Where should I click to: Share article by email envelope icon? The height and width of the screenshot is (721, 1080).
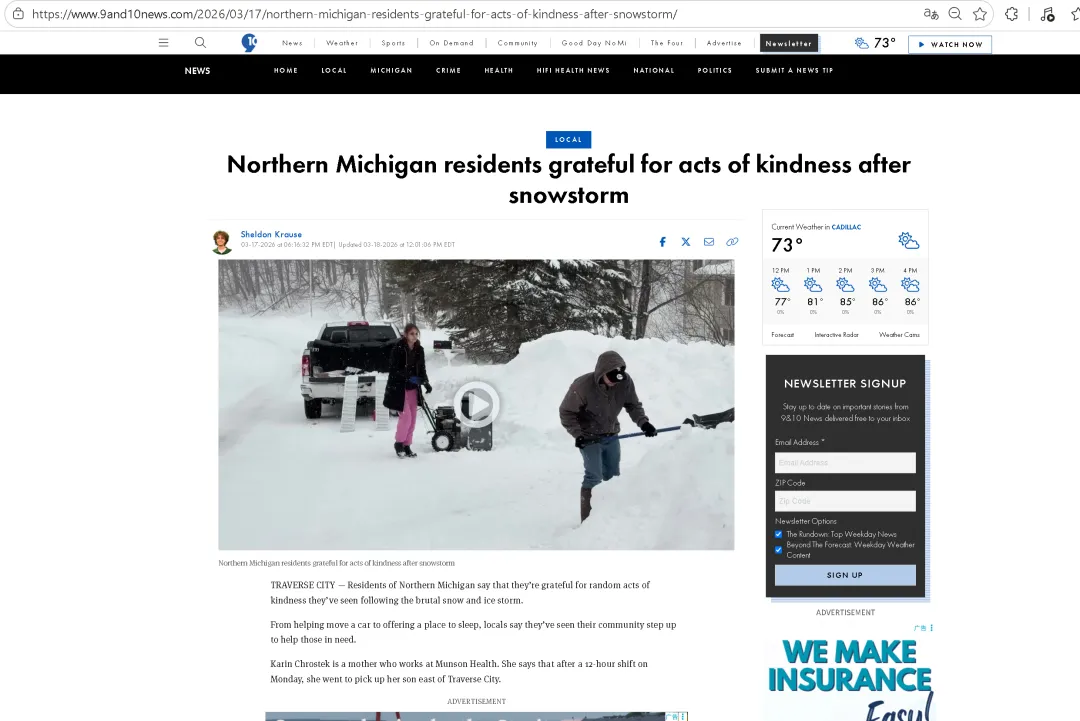709,242
